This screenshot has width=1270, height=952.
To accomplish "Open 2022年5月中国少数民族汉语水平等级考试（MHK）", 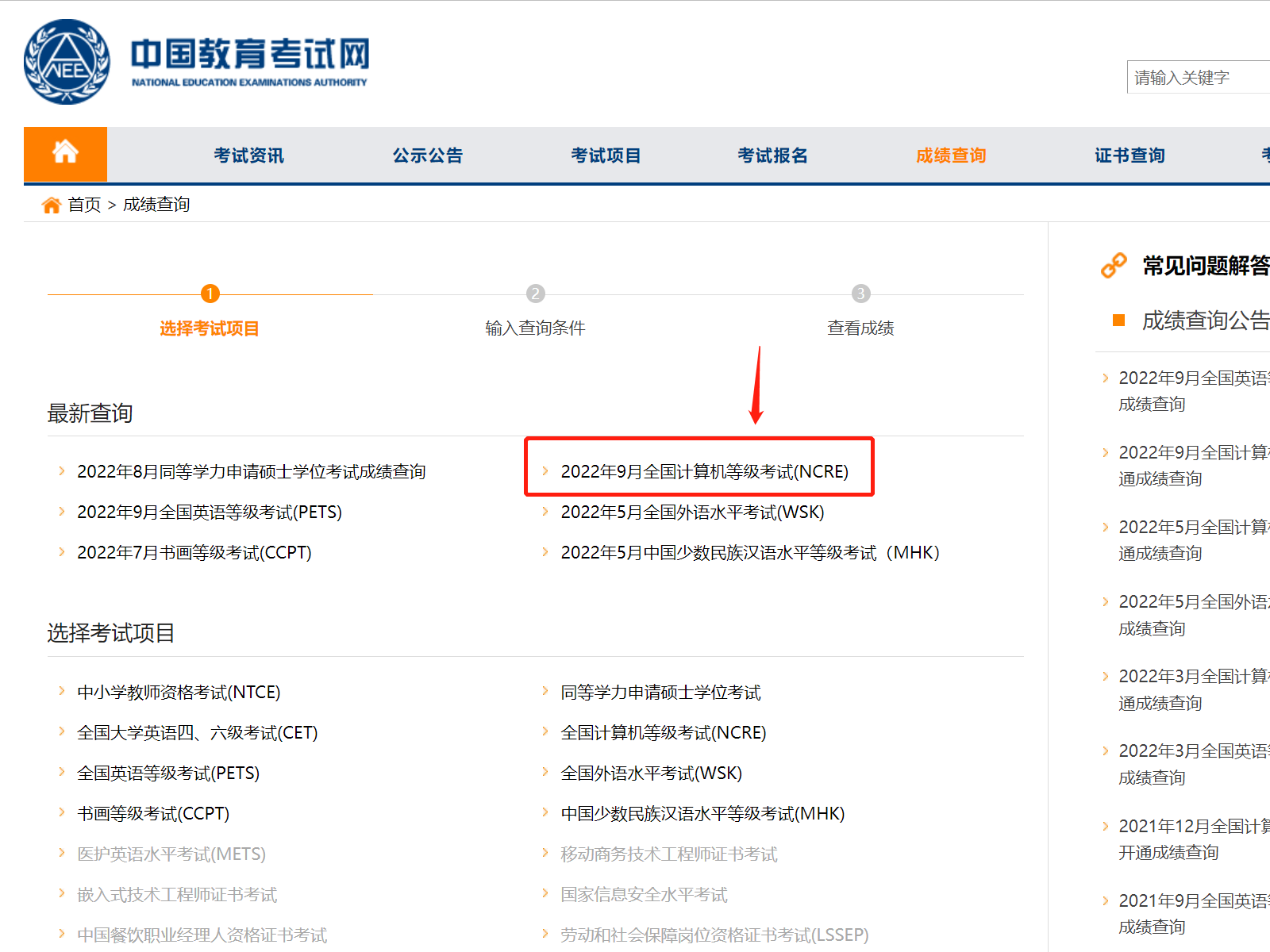I will [x=751, y=553].
